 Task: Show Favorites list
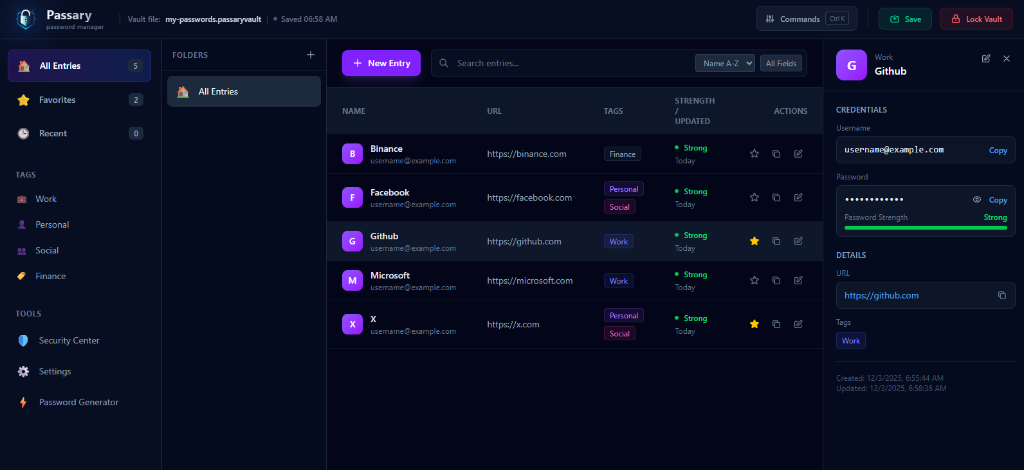(80, 100)
